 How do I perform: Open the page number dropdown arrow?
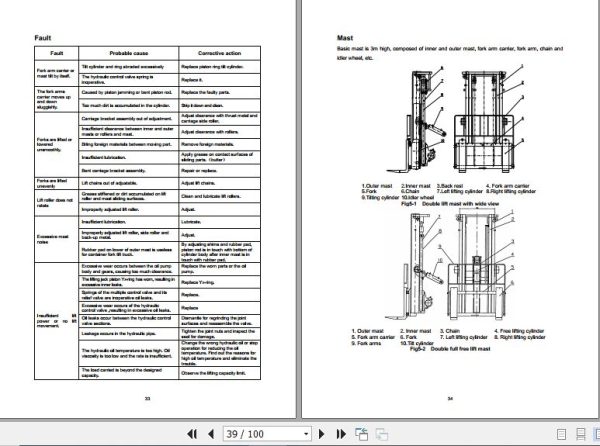(x=306, y=434)
